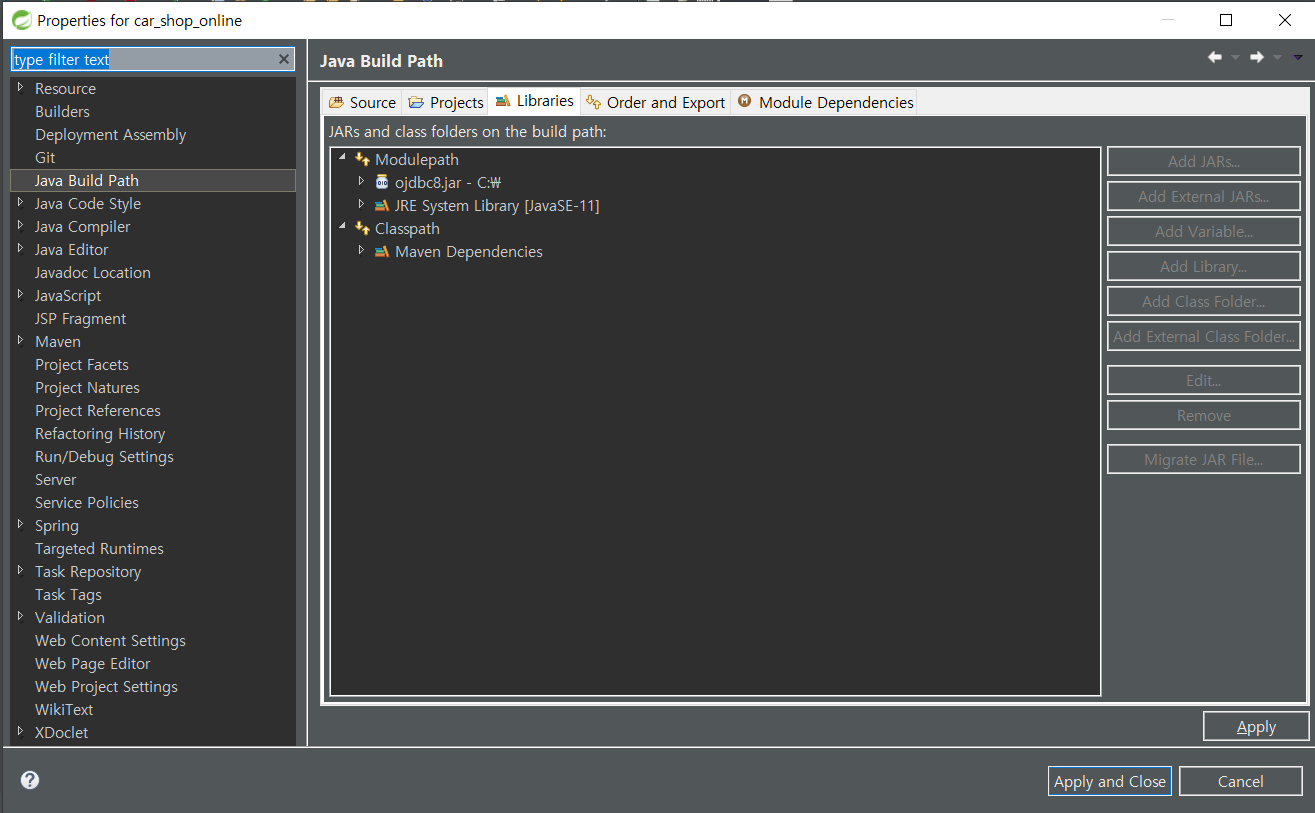The image size is (1315, 813).
Task: Expand the Java Compiler category
Action: point(20,225)
